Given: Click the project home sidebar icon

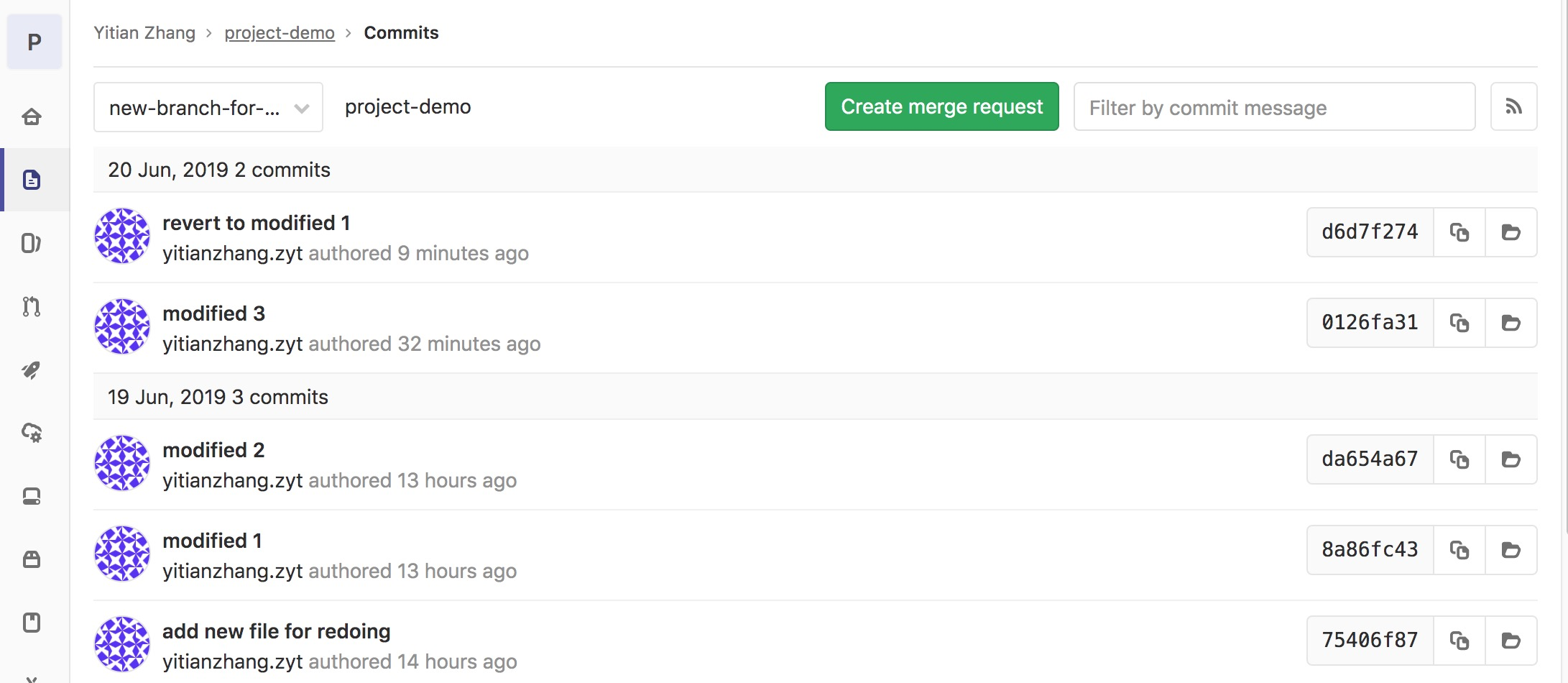Looking at the screenshot, I should (32, 116).
